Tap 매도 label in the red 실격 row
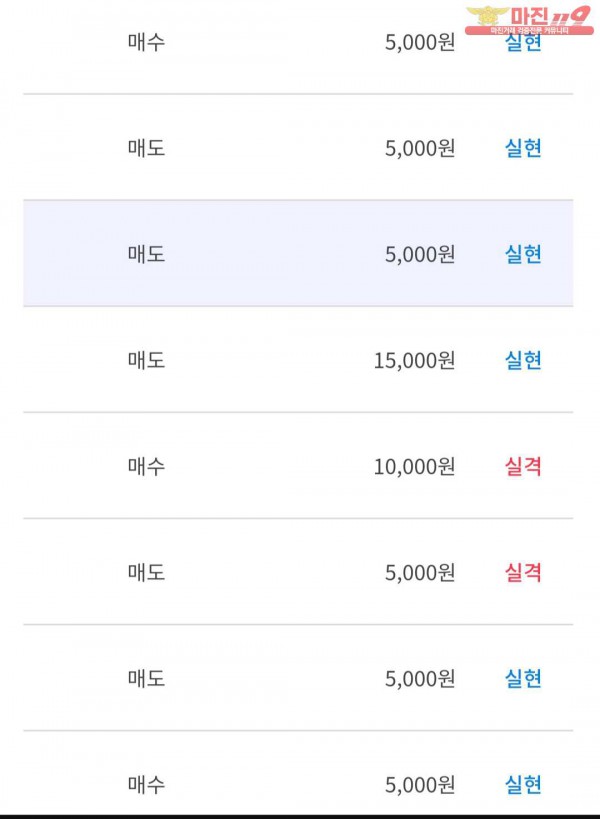 click(x=146, y=572)
